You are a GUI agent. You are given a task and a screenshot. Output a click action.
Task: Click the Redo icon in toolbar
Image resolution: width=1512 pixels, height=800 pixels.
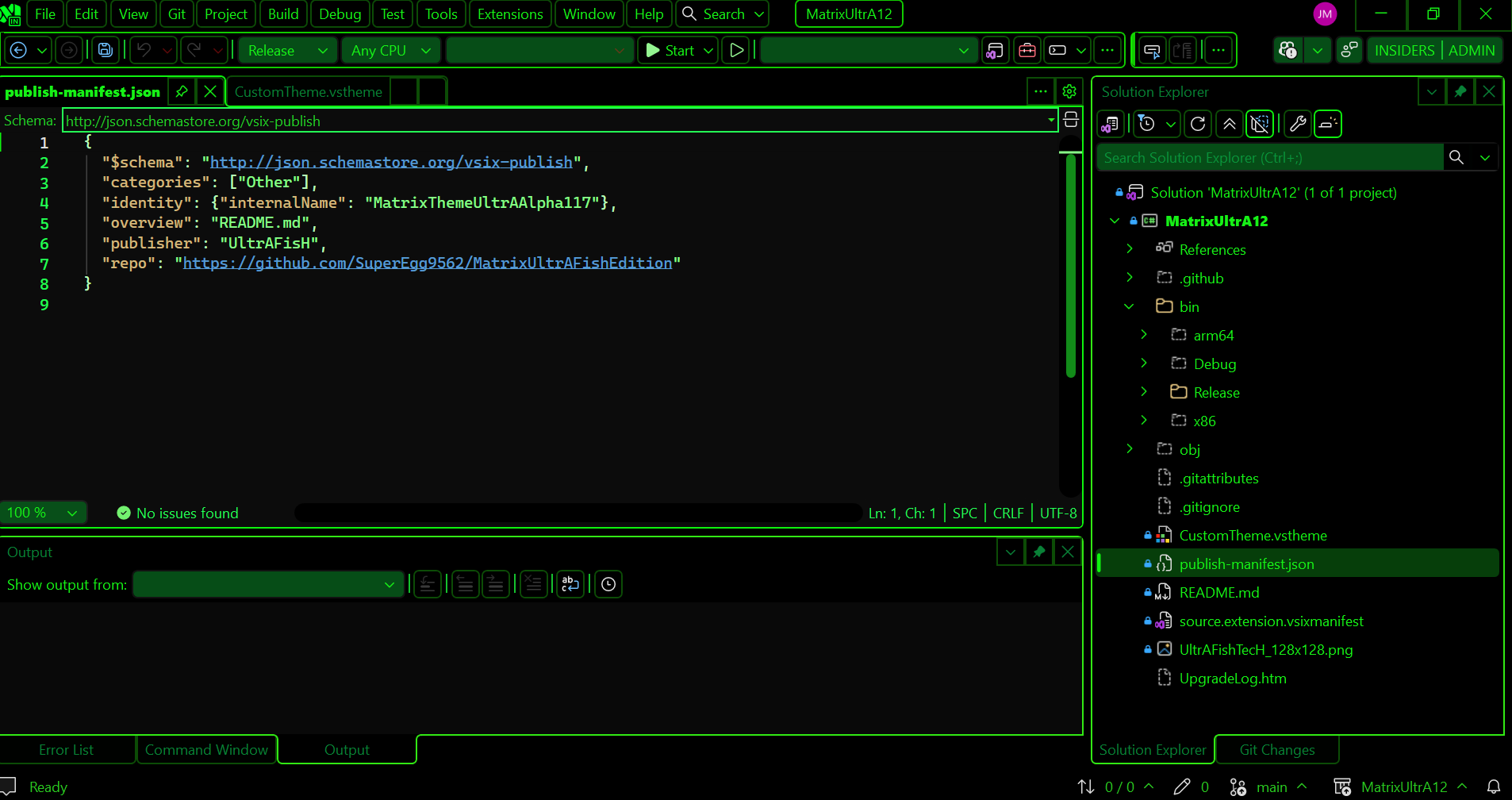coord(194,50)
